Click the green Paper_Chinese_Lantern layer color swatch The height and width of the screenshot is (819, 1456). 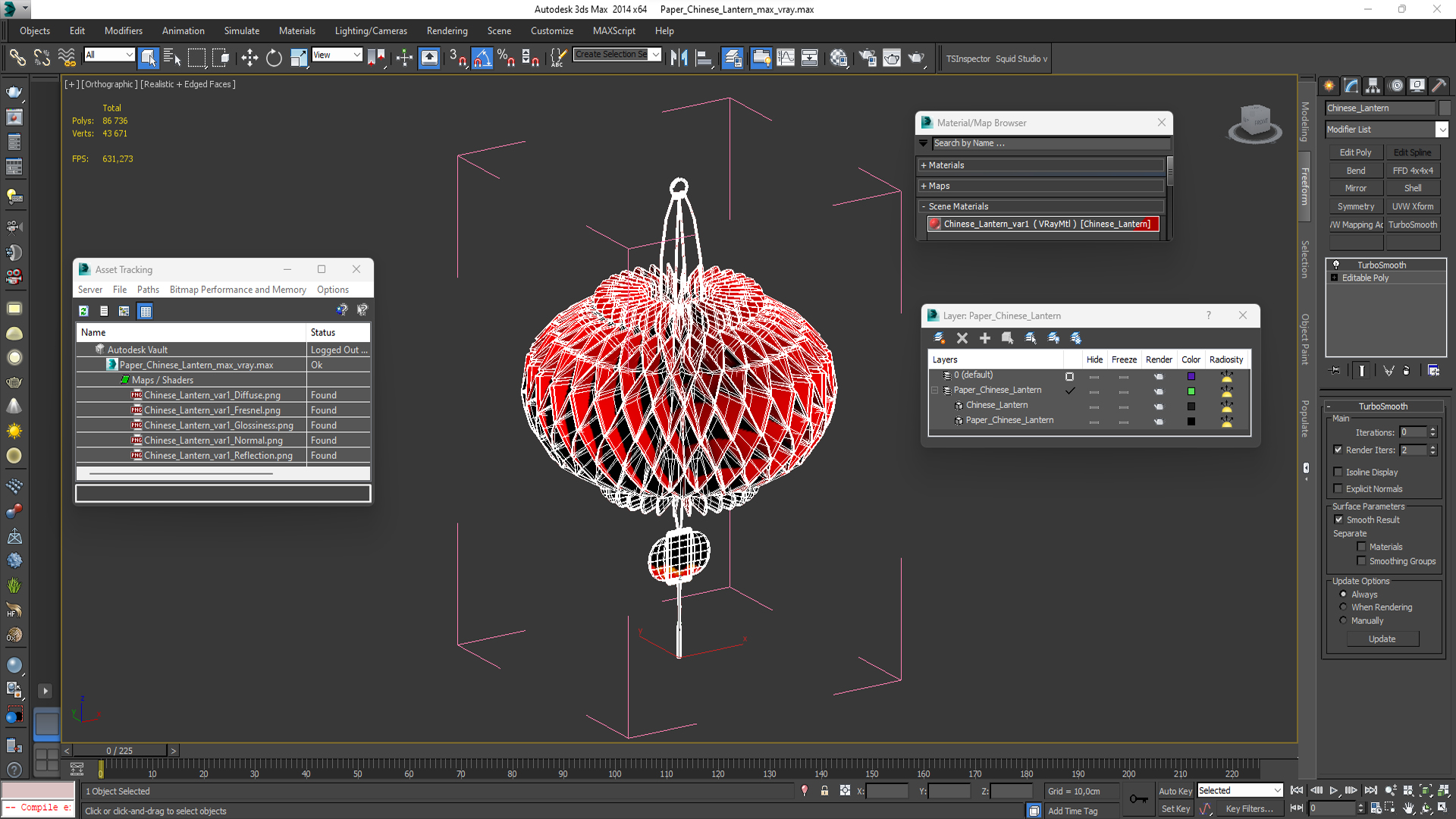click(1191, 391)
